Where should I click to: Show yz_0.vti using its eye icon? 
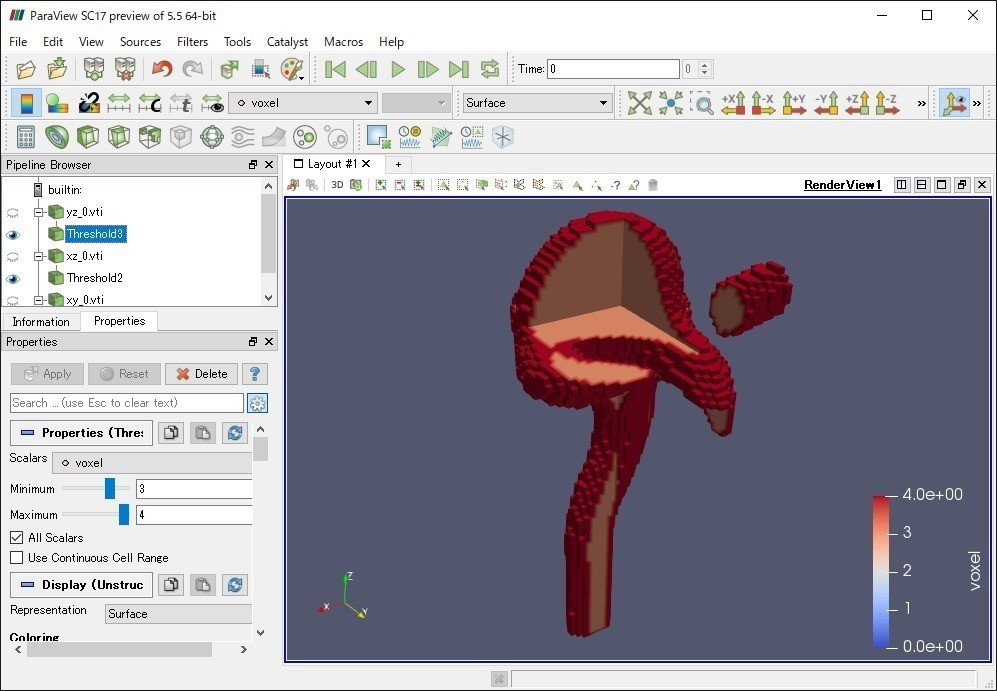pos(13,213)
